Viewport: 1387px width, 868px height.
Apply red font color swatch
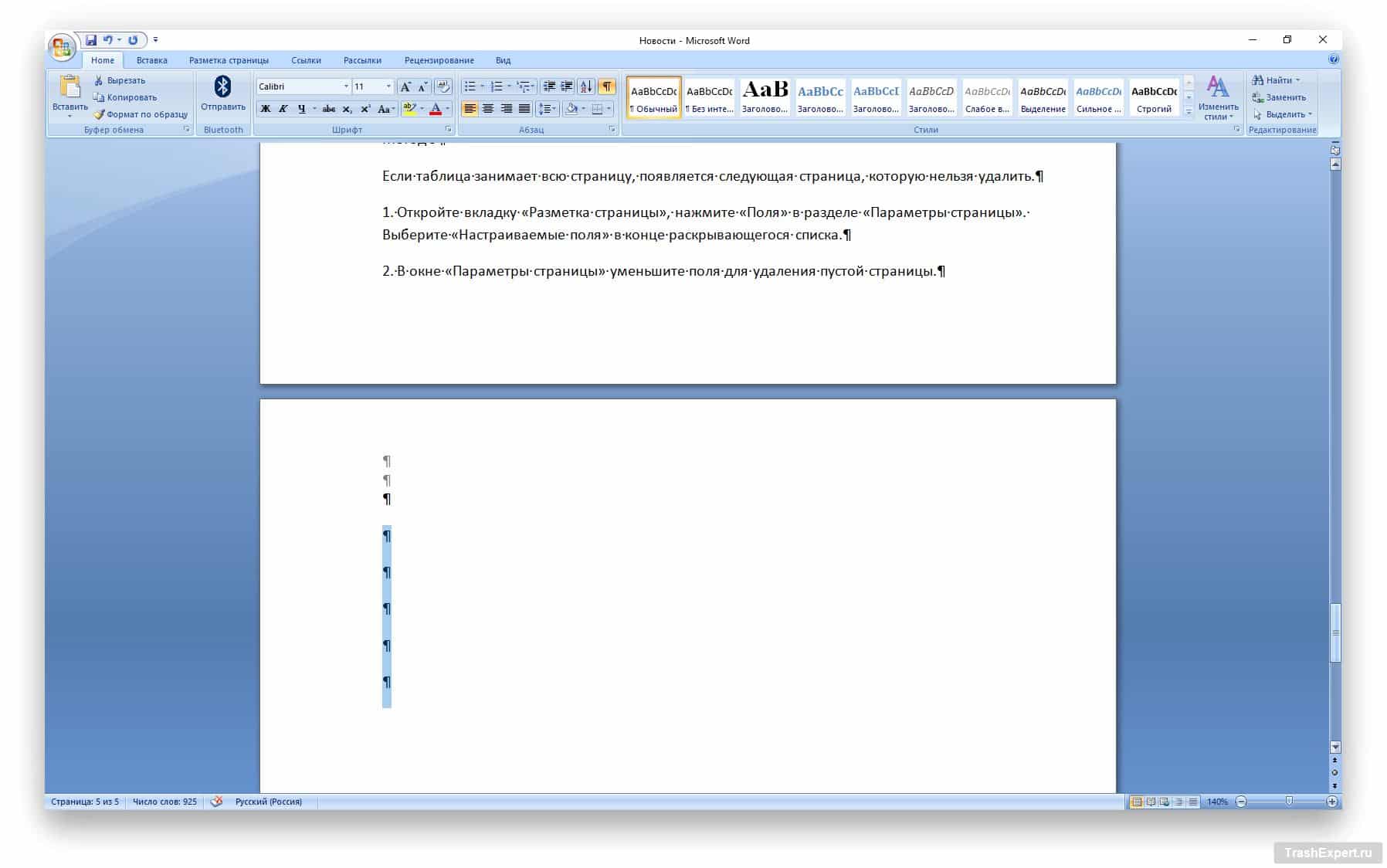tap(436, 109)
